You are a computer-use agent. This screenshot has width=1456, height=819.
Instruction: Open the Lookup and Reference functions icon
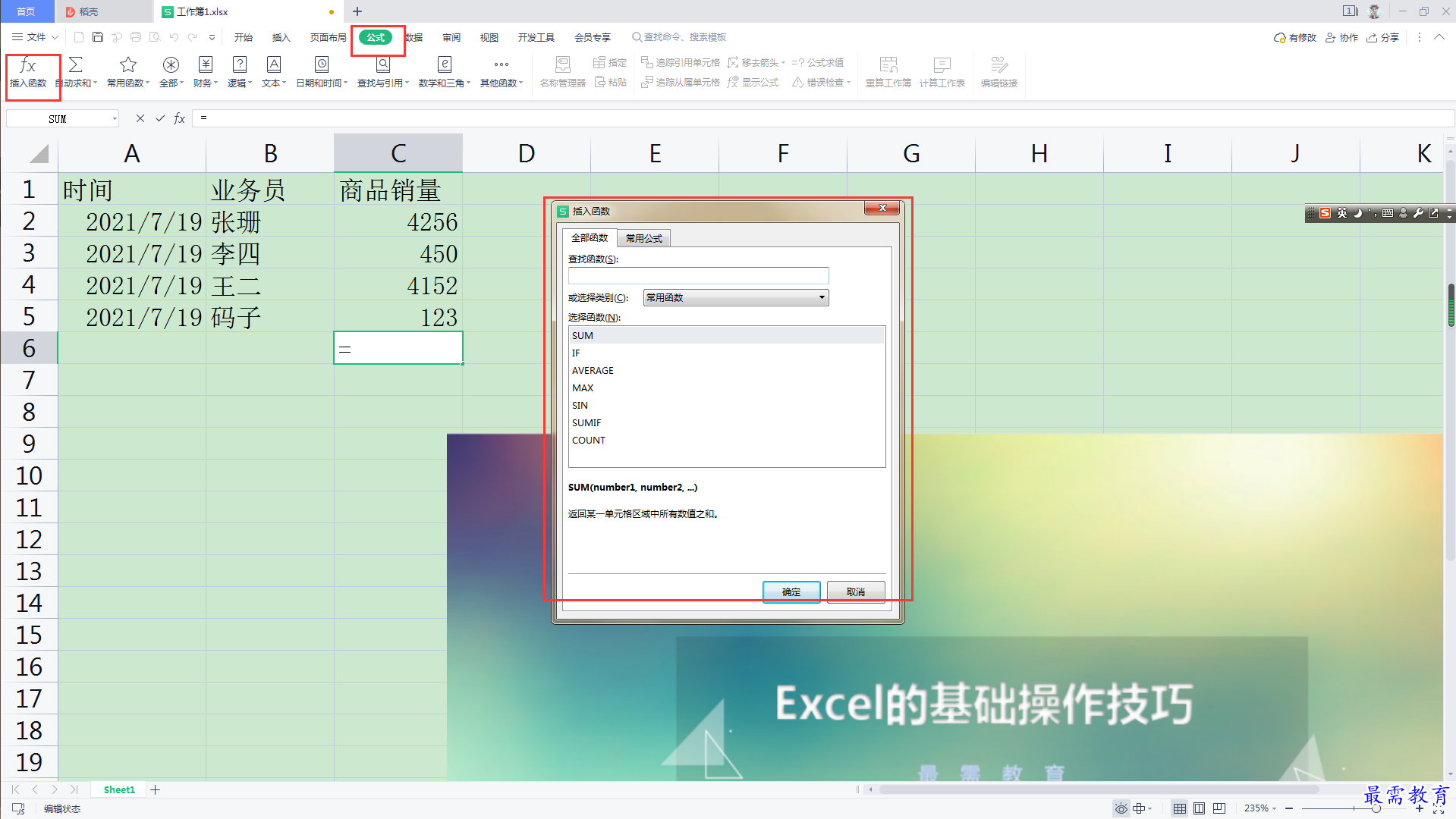coord(383,73)
